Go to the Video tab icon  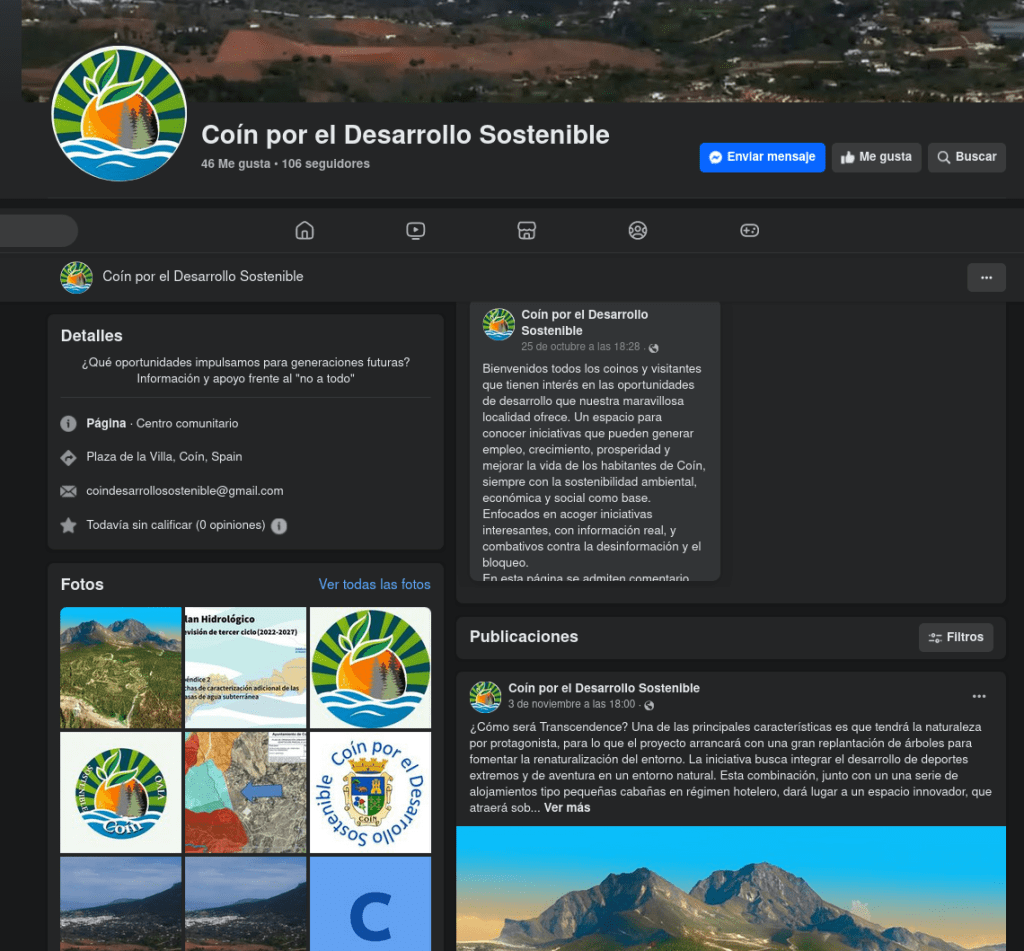tap(416, 231)
